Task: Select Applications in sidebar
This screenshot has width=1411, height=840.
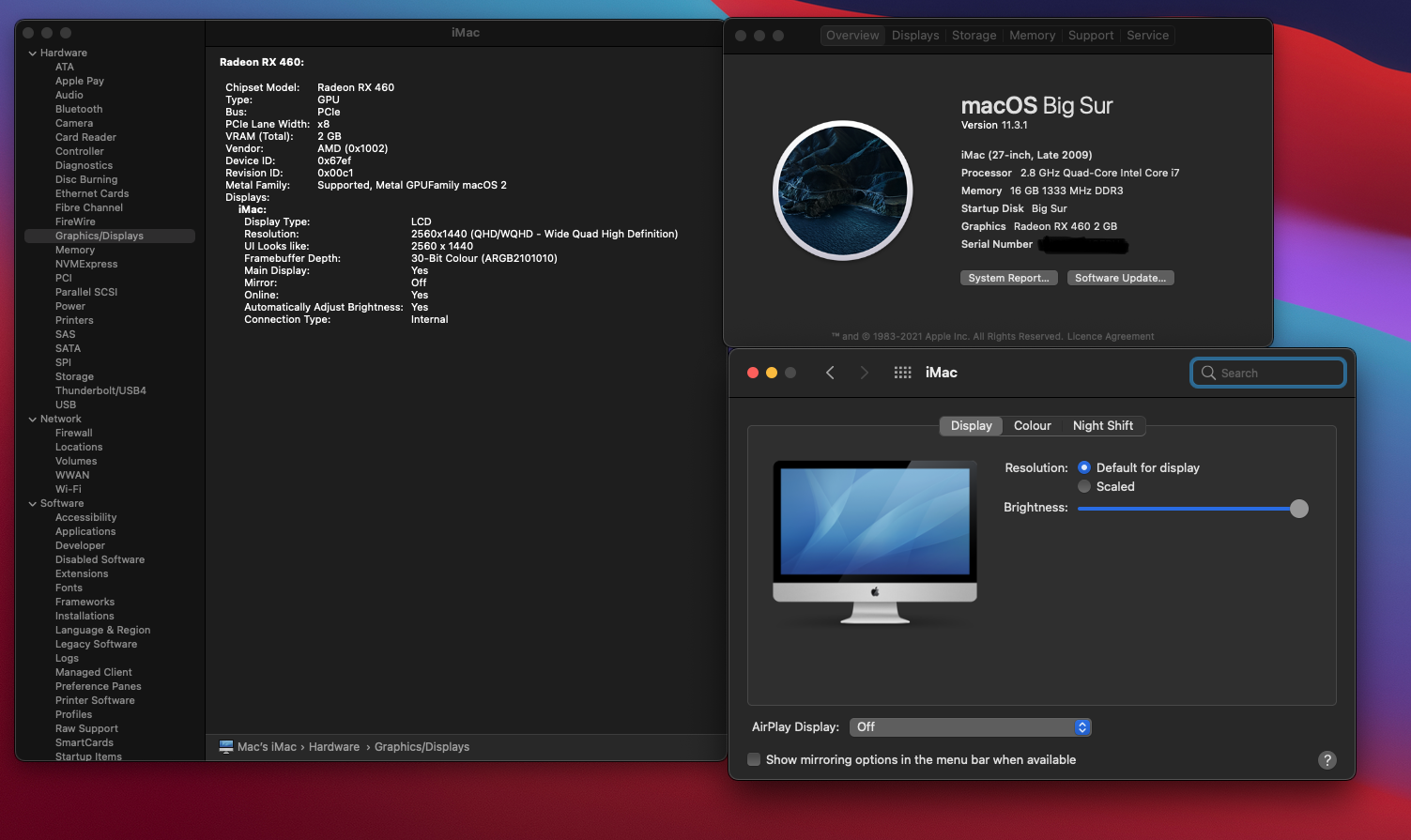Action: pyautogui.click(x=85, y=532)
